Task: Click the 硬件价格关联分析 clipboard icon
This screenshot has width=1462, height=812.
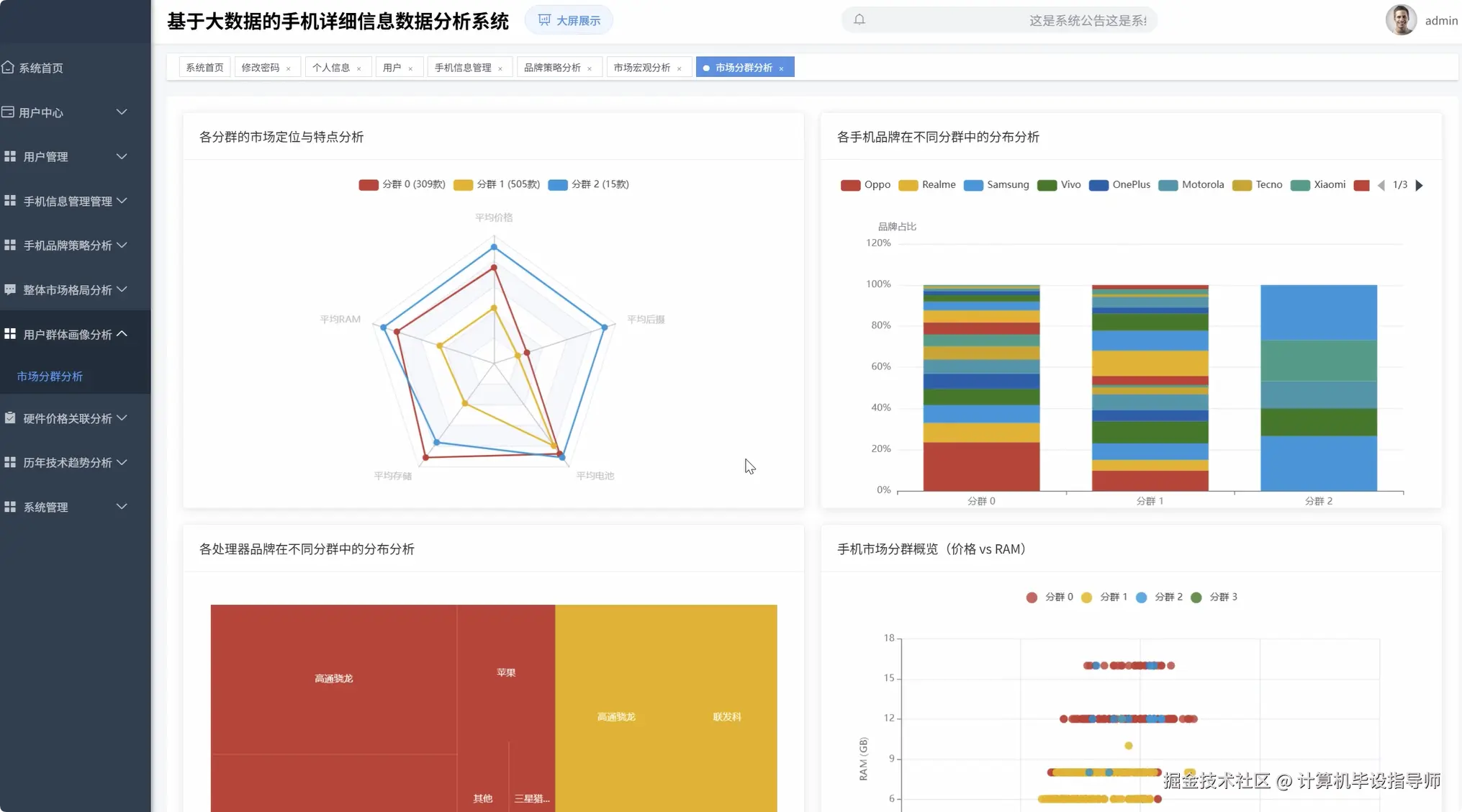Action: tap(10, 418)
